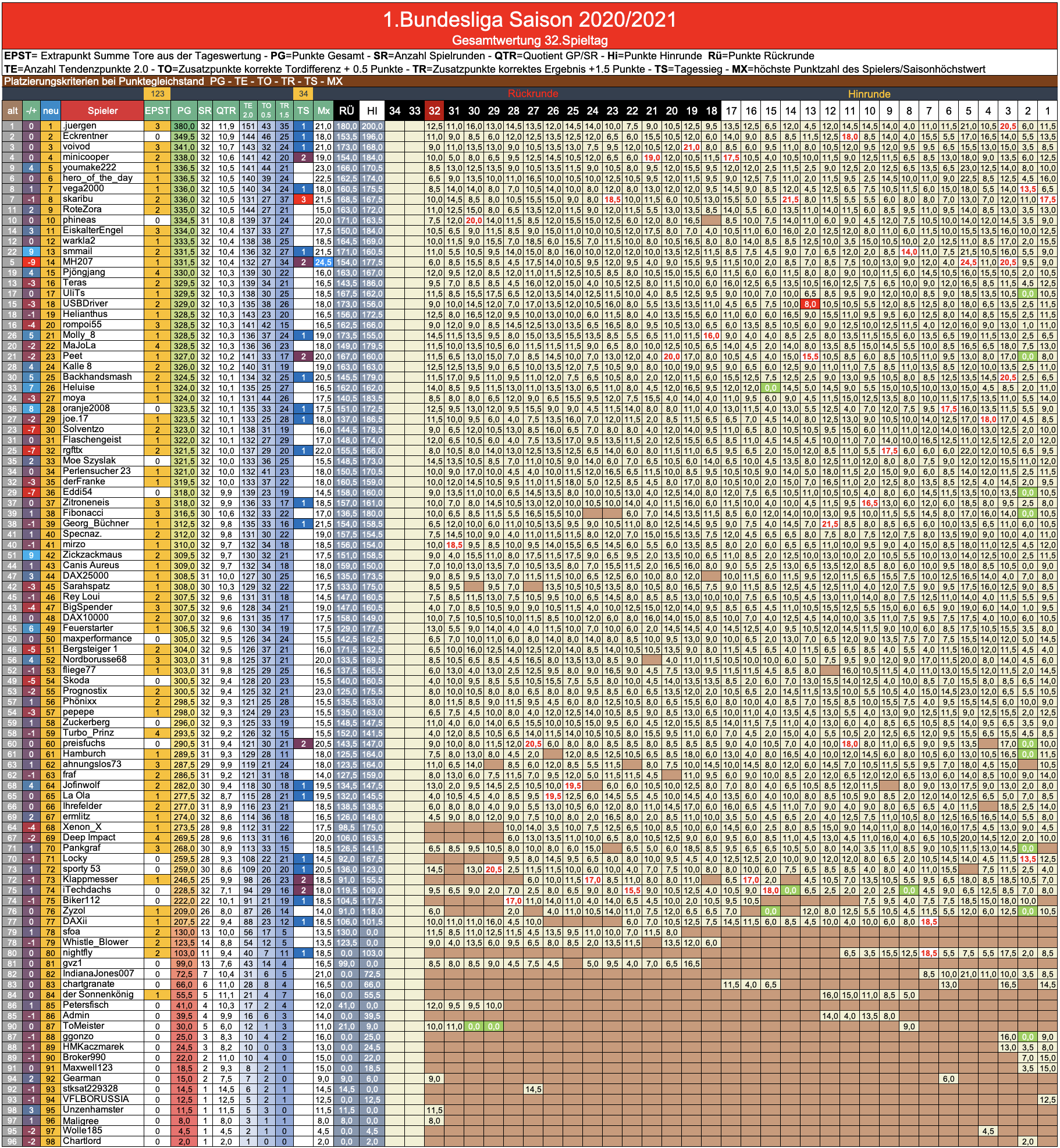
Task: Select player 'Unzenhamster'
Action: (x=102, y=1110)
